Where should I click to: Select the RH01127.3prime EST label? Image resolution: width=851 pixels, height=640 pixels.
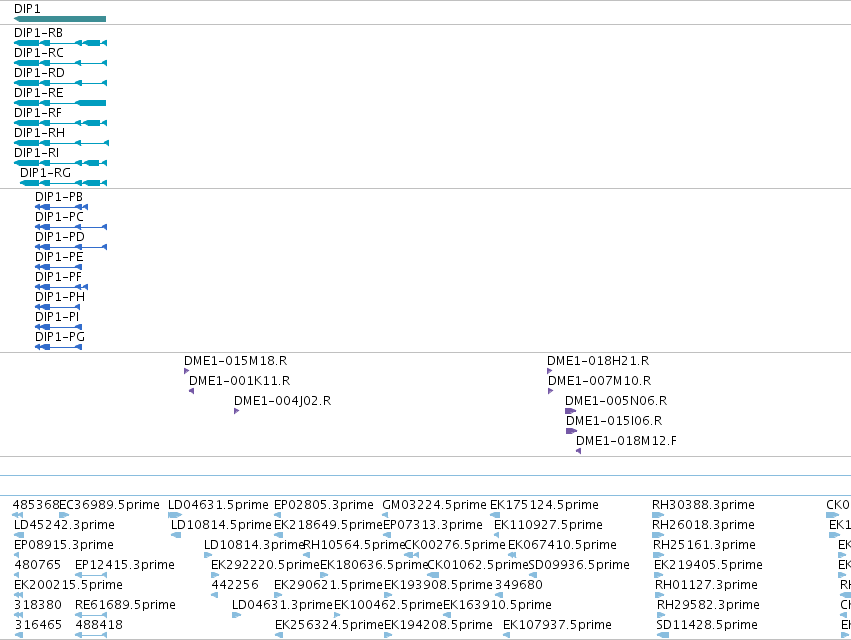tap(706, 585)
